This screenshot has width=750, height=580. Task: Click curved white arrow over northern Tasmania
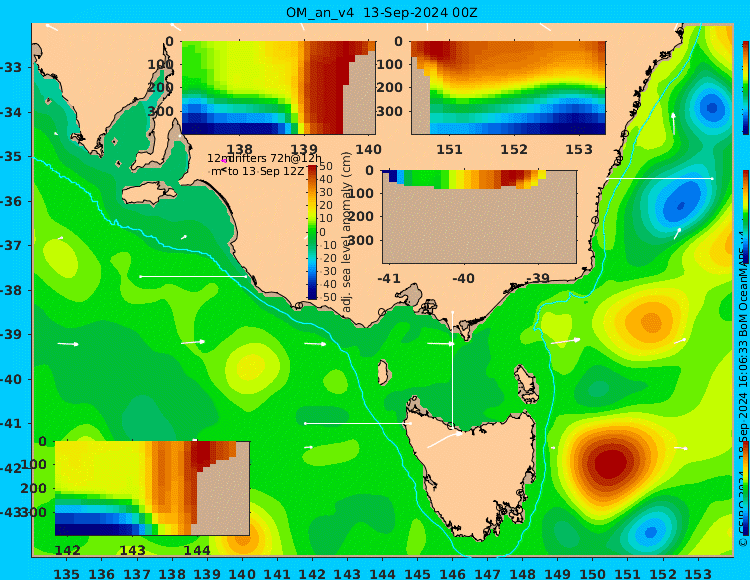(x=445, y=439)
